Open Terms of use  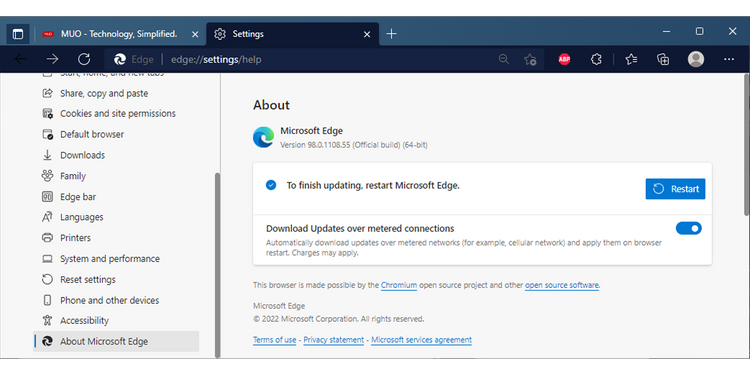click(x=275, y=340)
